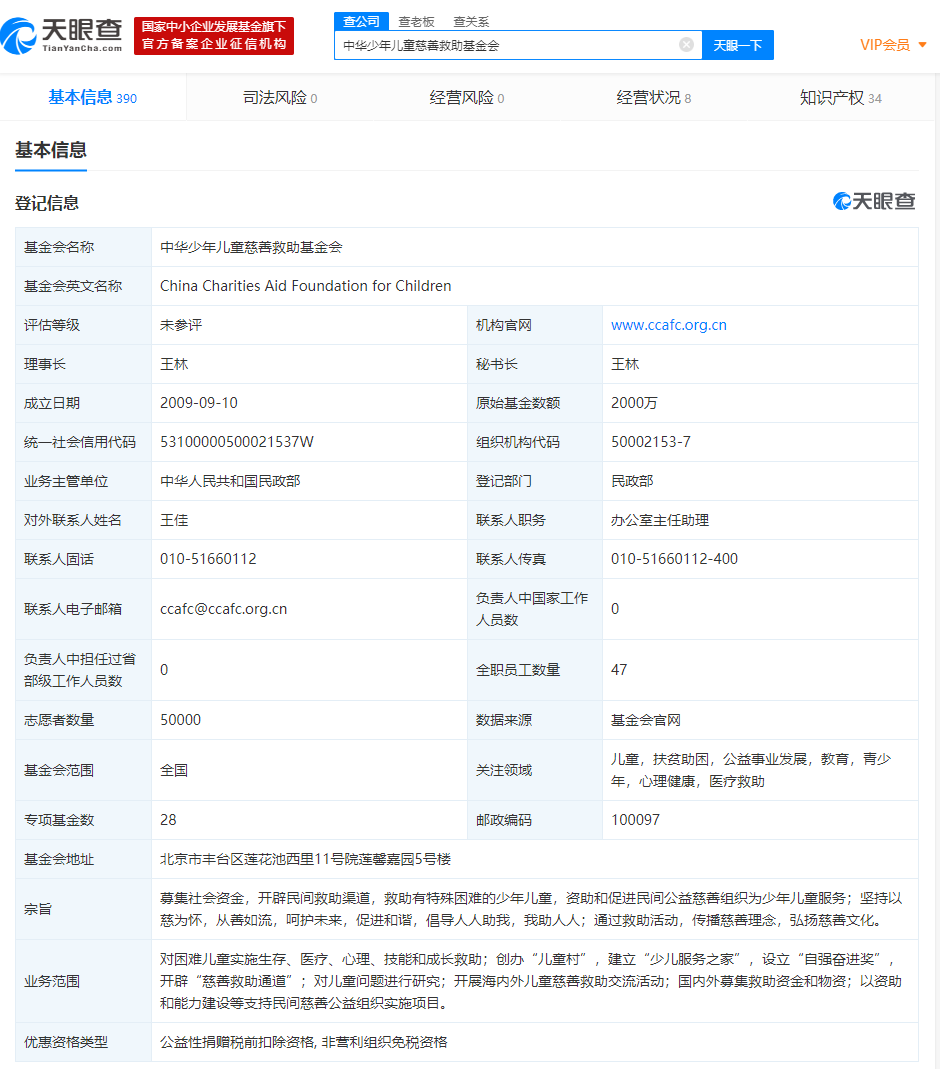Select the full-time employee count 47
Image resolution: width=940 pixels, height=1069 pixels.
619,669
